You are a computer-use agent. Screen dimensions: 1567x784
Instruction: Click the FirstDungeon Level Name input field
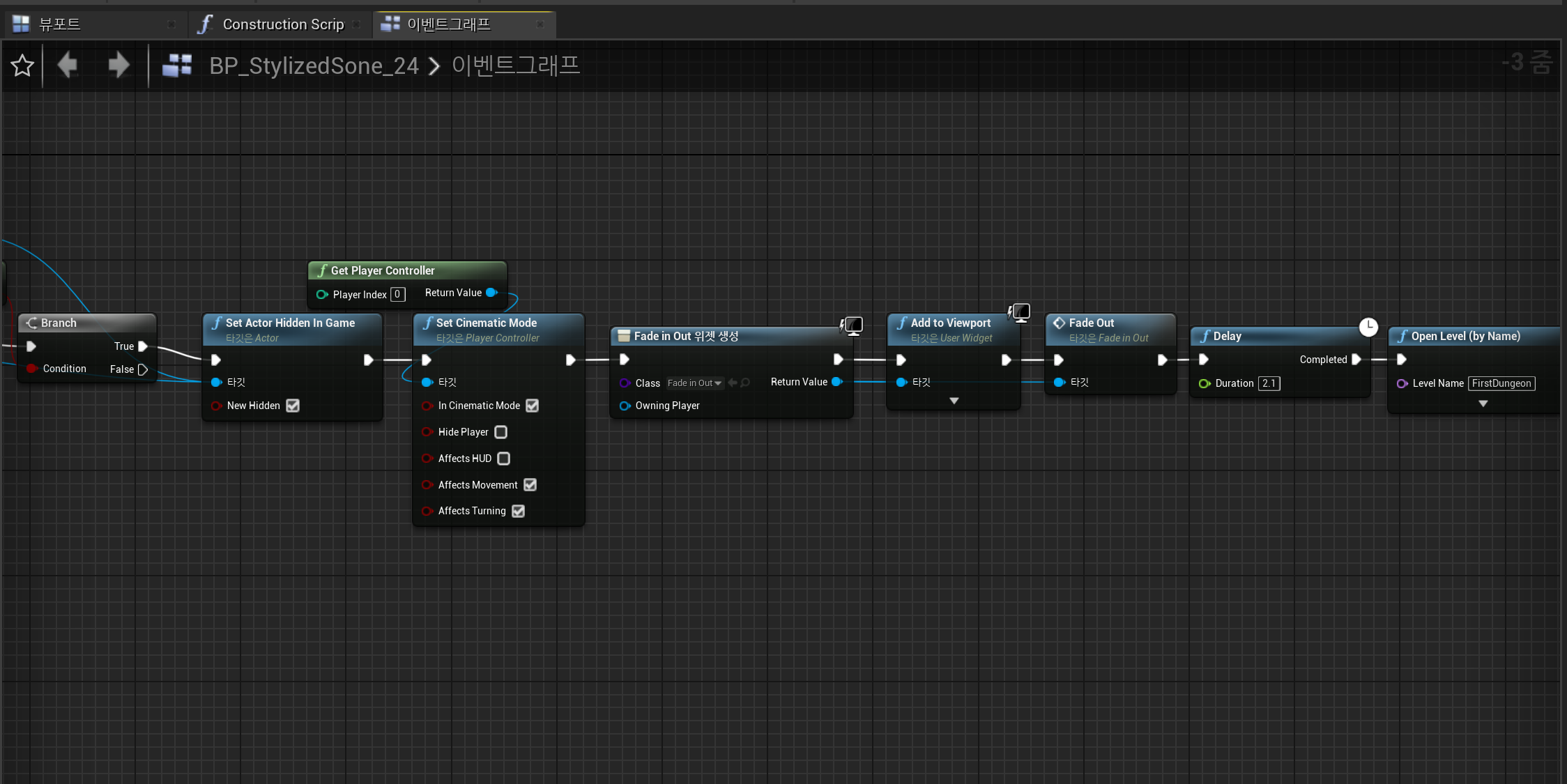pyautogui.click(x=1501, y=383)
